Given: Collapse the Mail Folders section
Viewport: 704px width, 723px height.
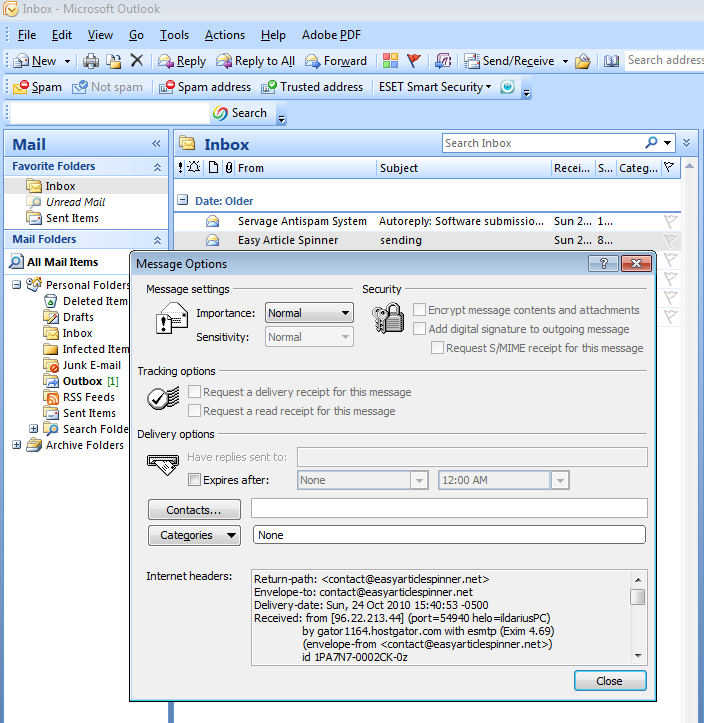Looking at the screenshot, I should [158, 240].
